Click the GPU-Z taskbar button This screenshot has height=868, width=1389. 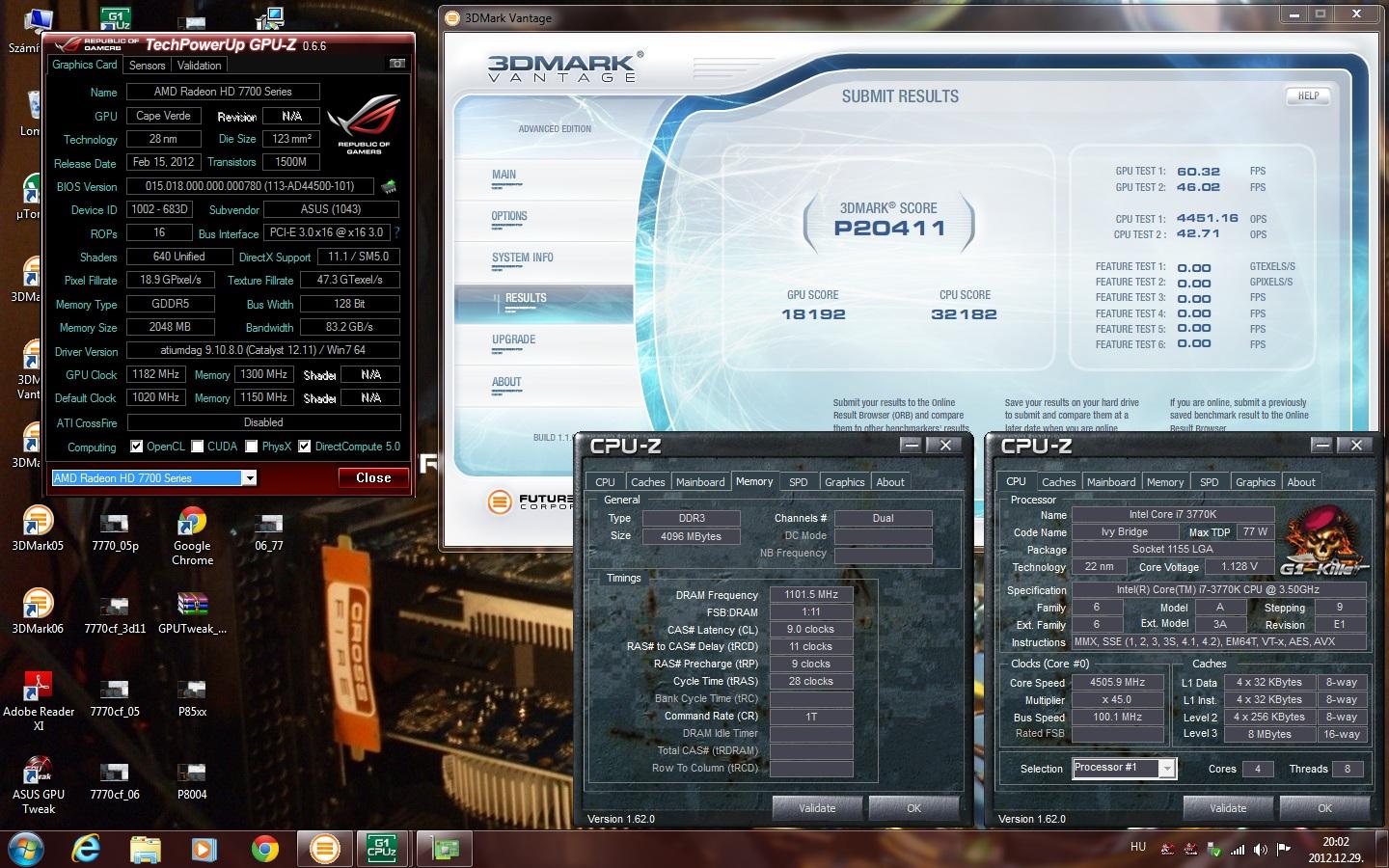pyautogui.click(x=444, y=849)
